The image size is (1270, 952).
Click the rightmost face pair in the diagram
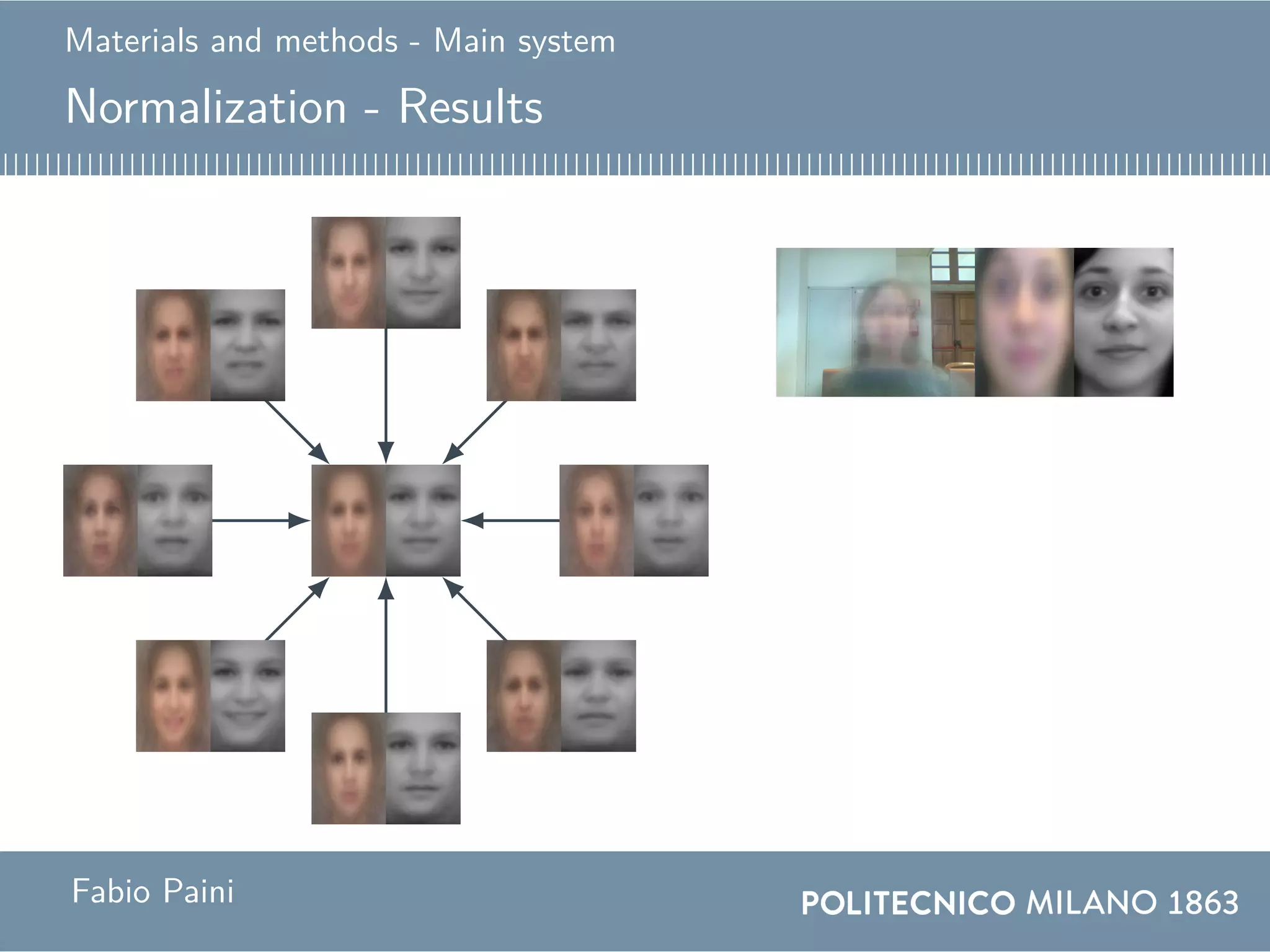tap(634, 521)
